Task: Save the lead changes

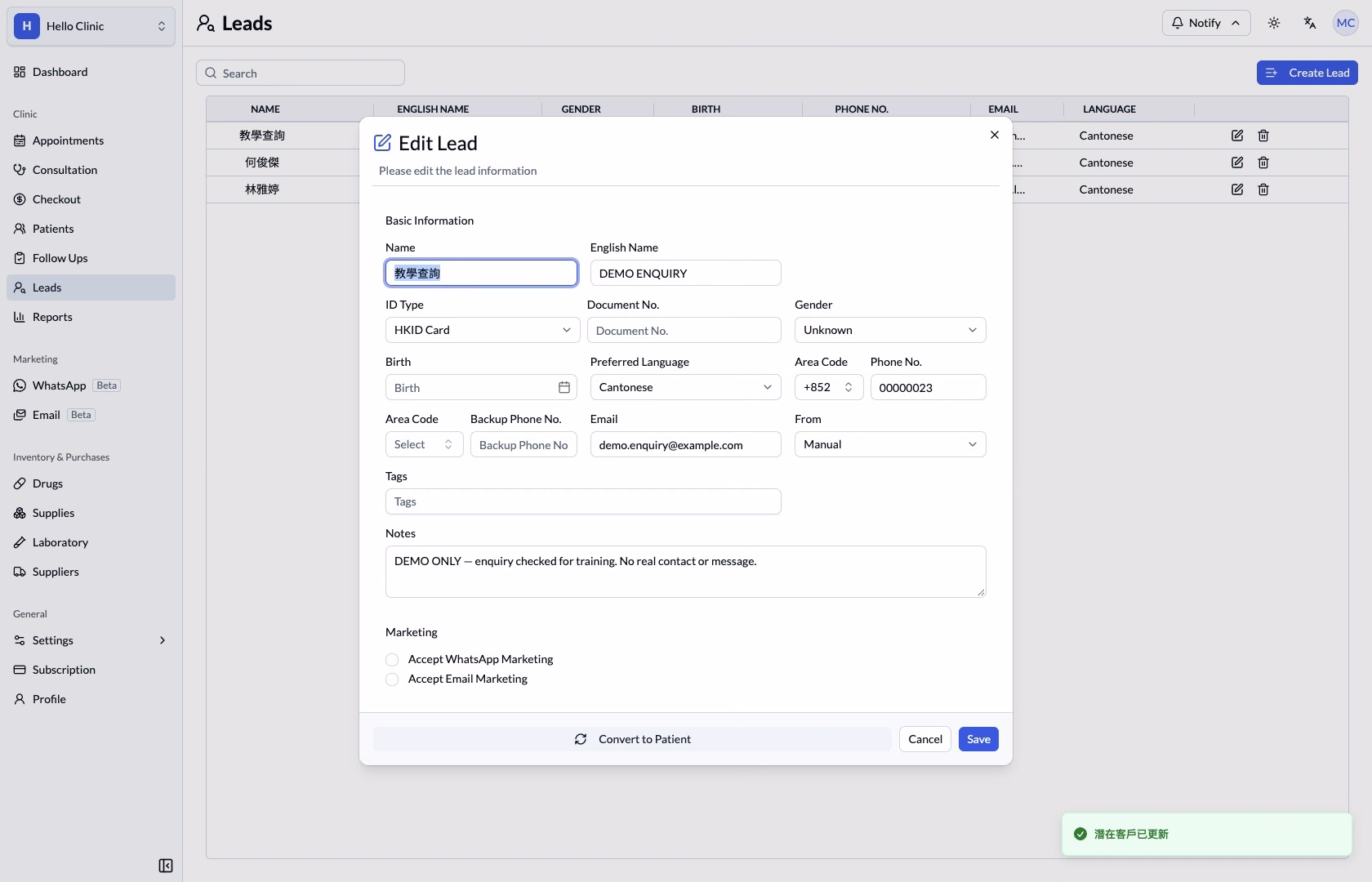Action: pos(978,739)
